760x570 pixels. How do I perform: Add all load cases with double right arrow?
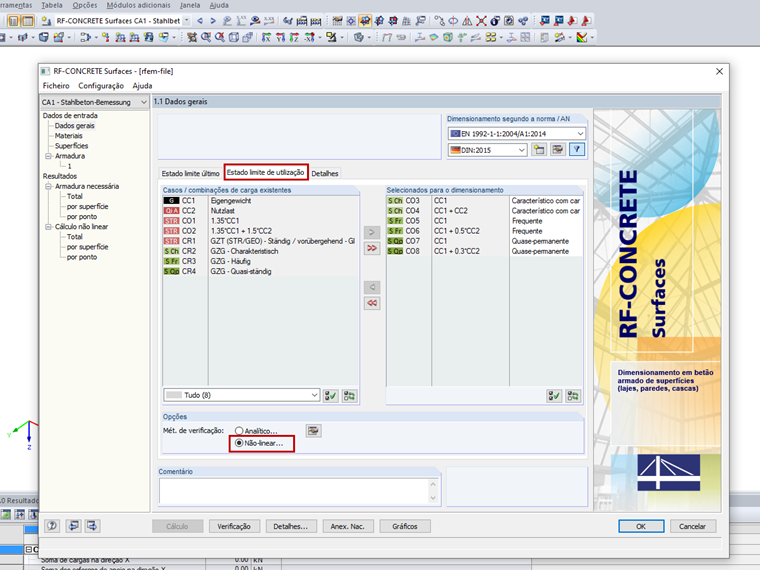[x=372, y=248]
